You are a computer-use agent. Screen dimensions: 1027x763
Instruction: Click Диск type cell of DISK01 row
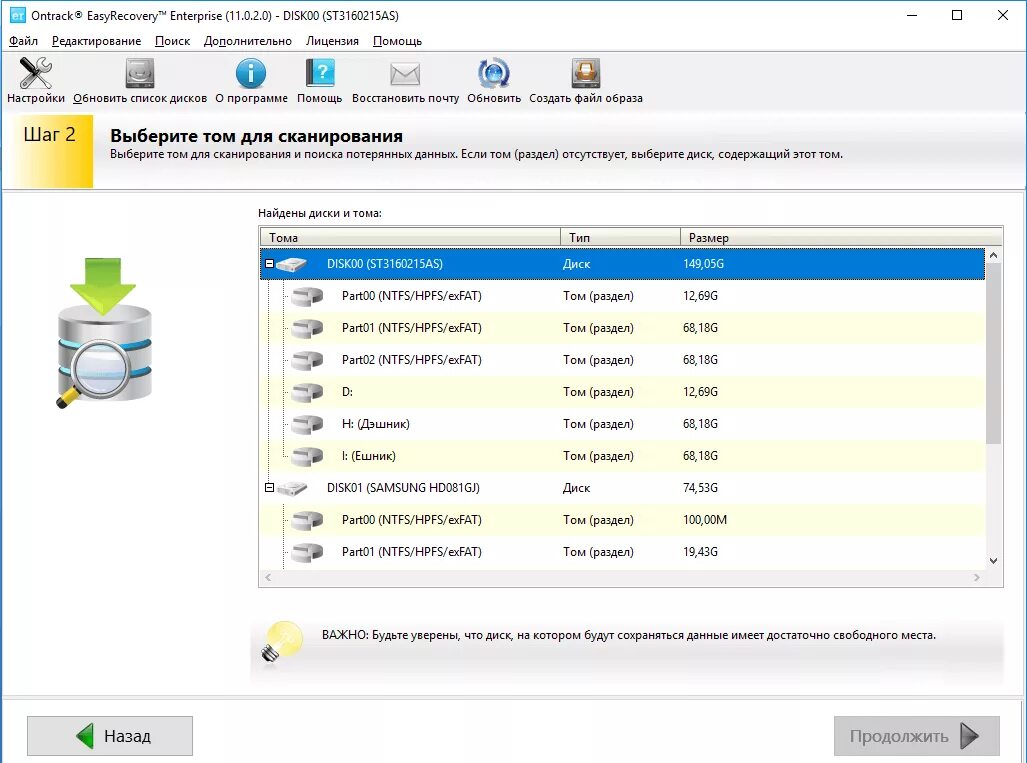tap(576, 488)
